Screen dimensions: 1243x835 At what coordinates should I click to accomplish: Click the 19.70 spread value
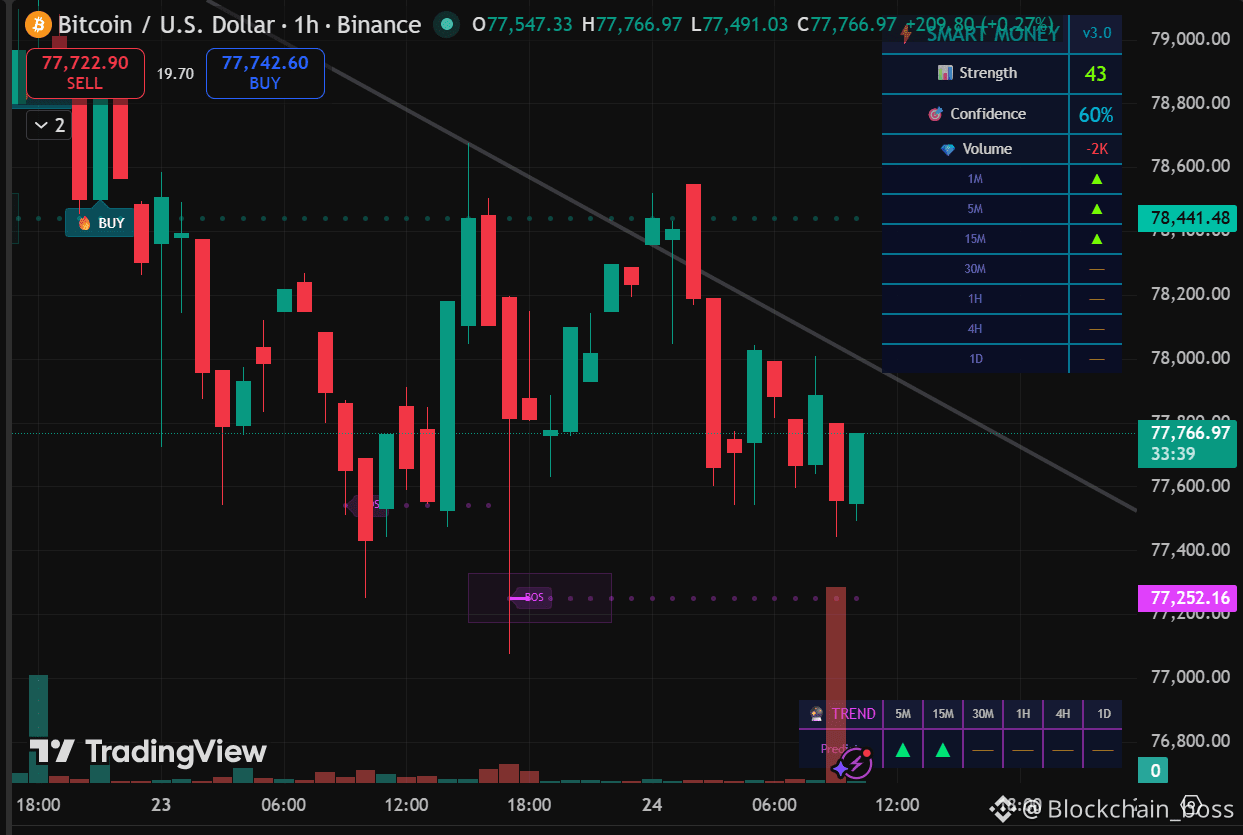175,73
